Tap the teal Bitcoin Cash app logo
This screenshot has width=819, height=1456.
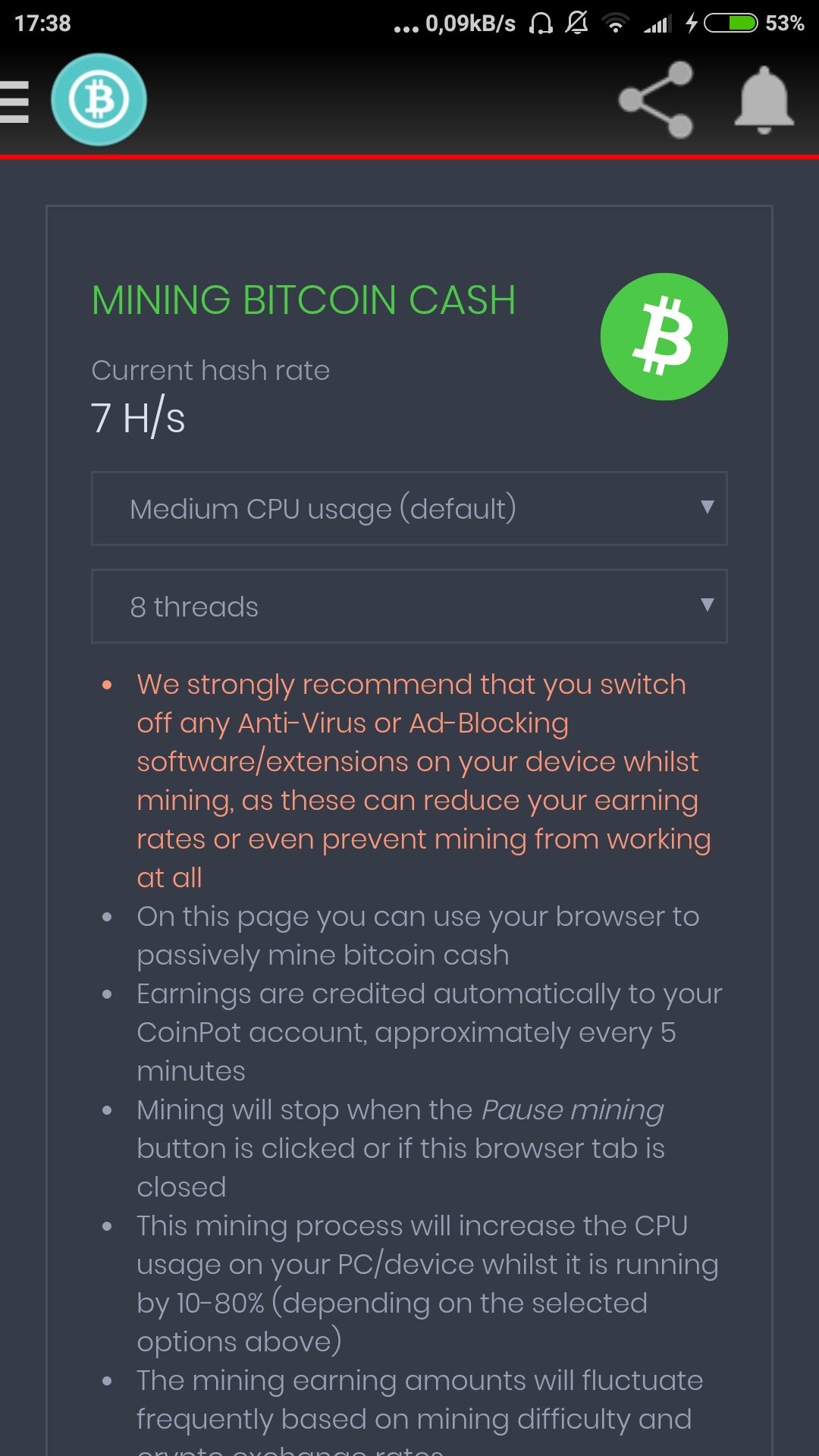pyautogui.click(x=99, y=99)
